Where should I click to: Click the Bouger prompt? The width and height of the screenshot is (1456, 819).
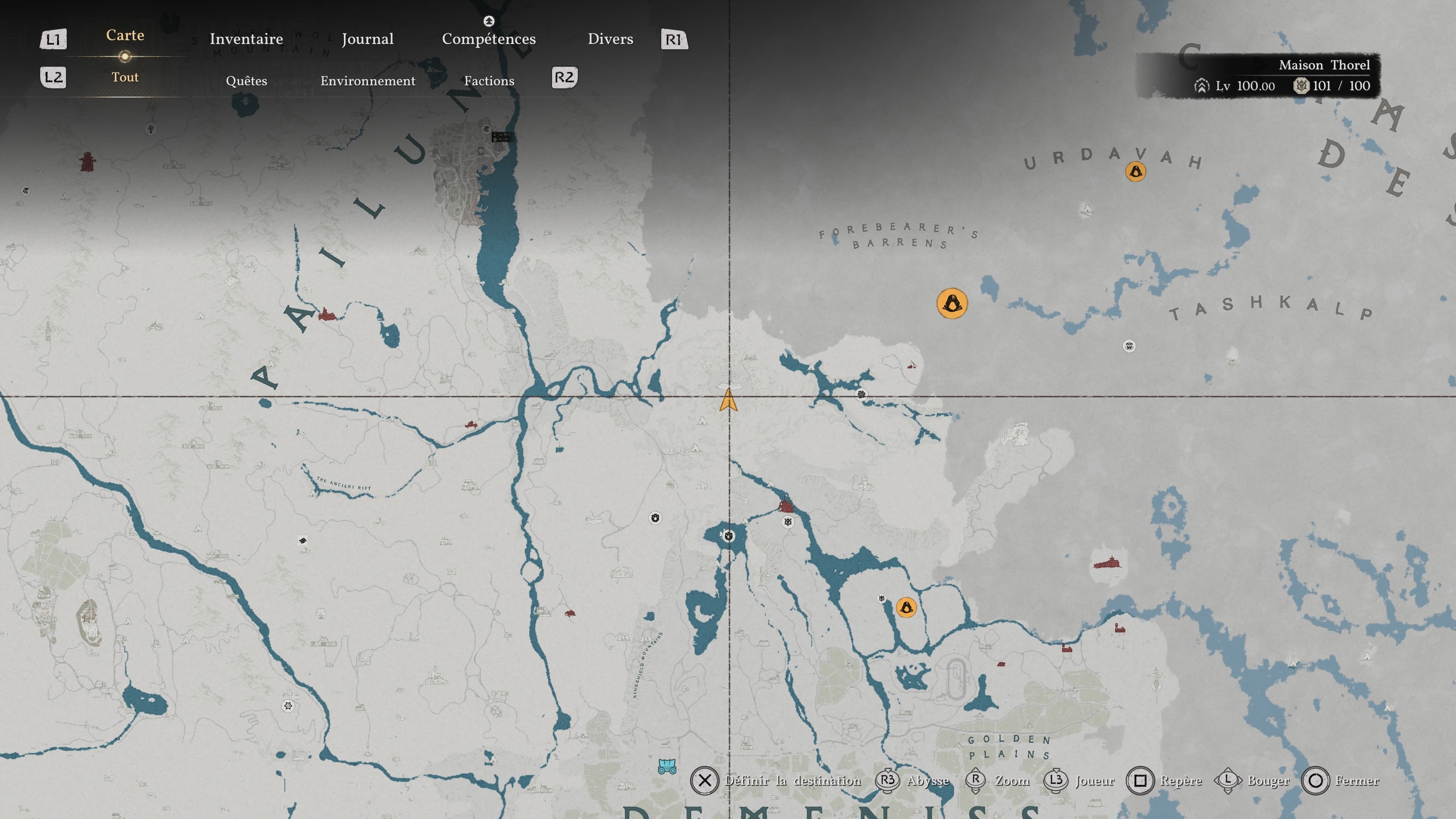tap(1268, 781)
